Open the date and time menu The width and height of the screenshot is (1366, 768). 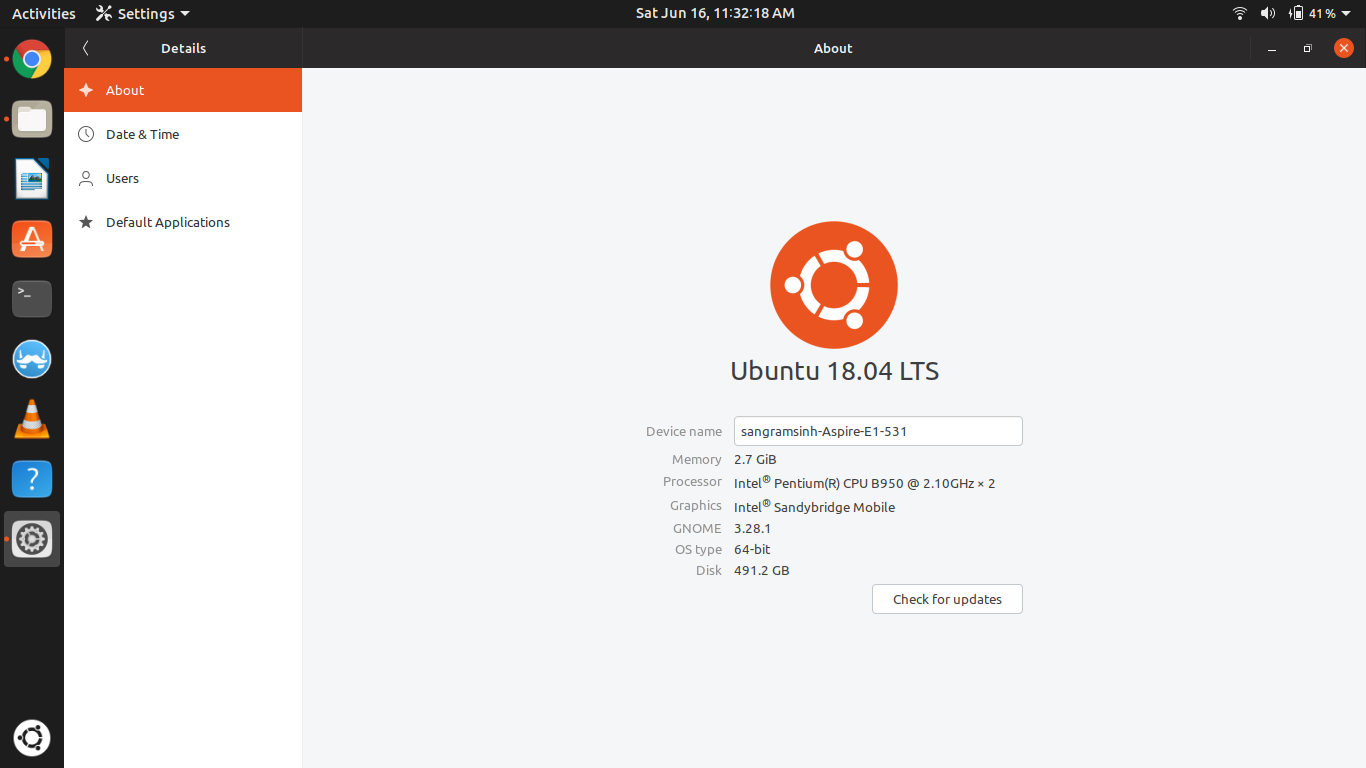pyautogui.click(x=714, y=13)
